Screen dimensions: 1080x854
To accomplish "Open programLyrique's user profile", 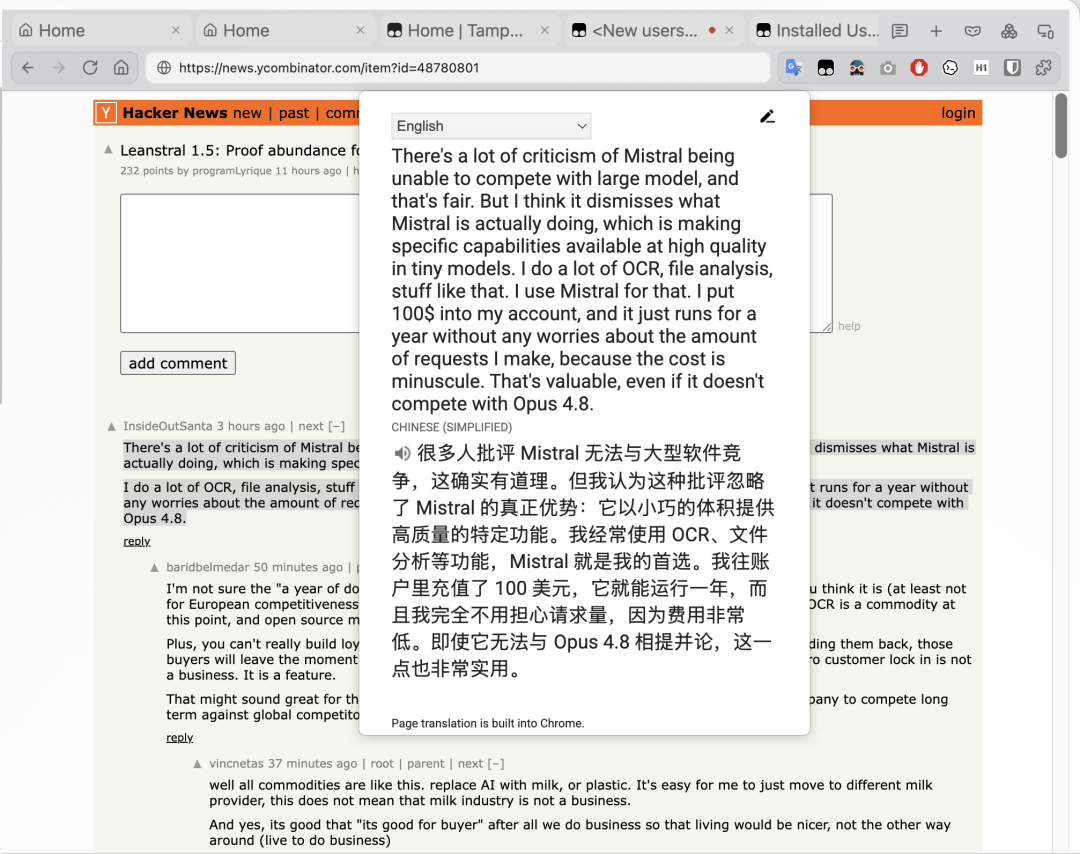I will click(x=232, y=171).
